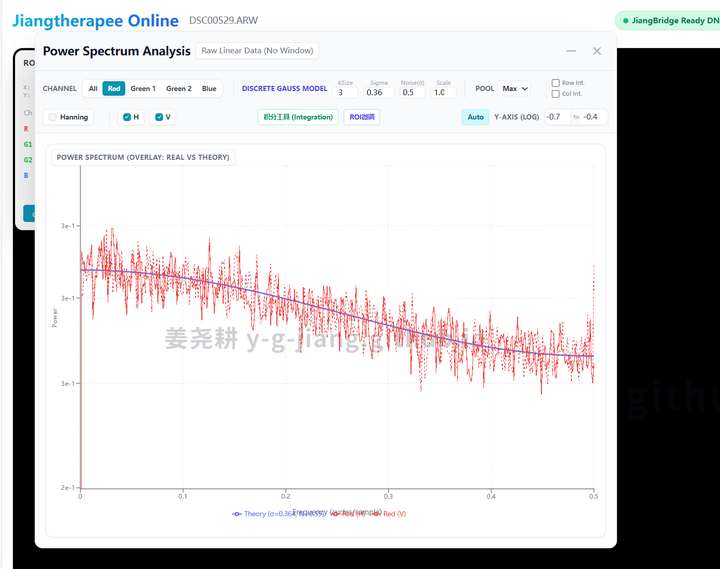Edit the Noise sigma 0.5 field
The image size is (720, 569).
tap(412, 92)
